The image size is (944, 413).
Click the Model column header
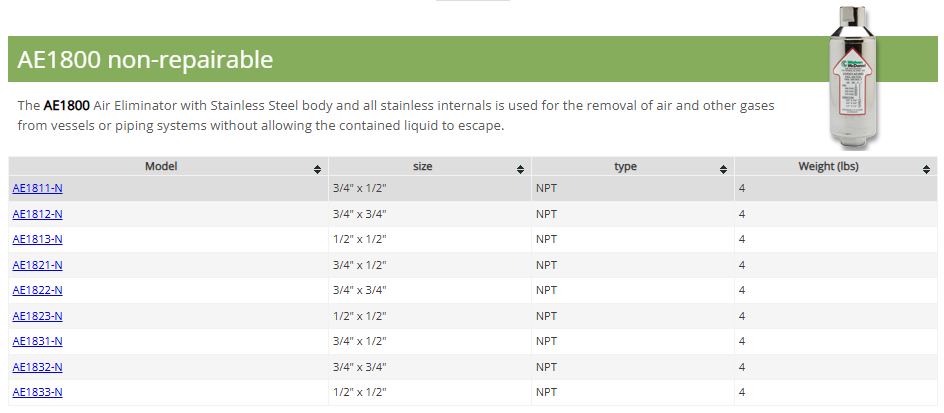pos(160,167)
